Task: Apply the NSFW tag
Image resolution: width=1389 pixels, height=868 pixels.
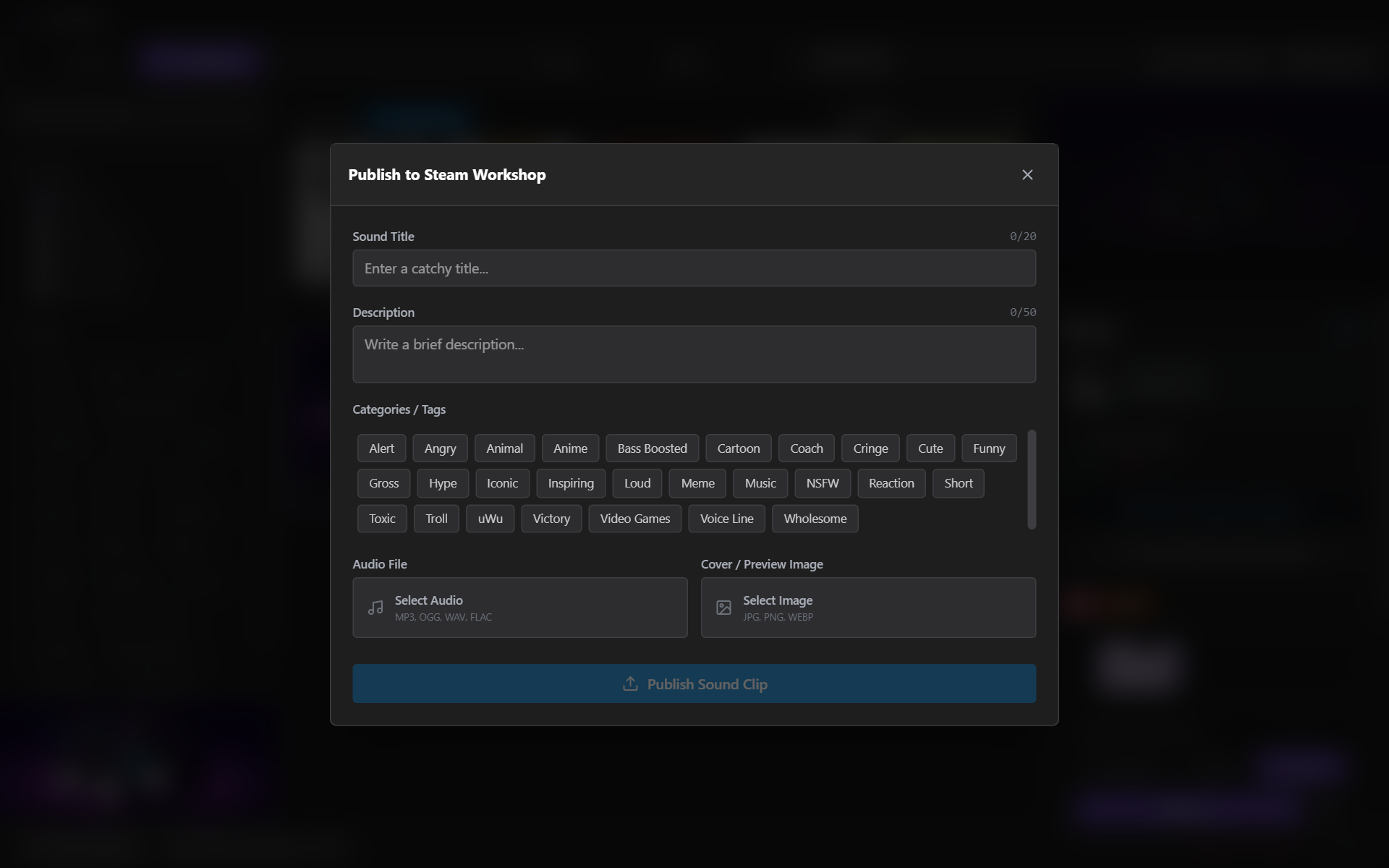Action: (x=823, y=483)
